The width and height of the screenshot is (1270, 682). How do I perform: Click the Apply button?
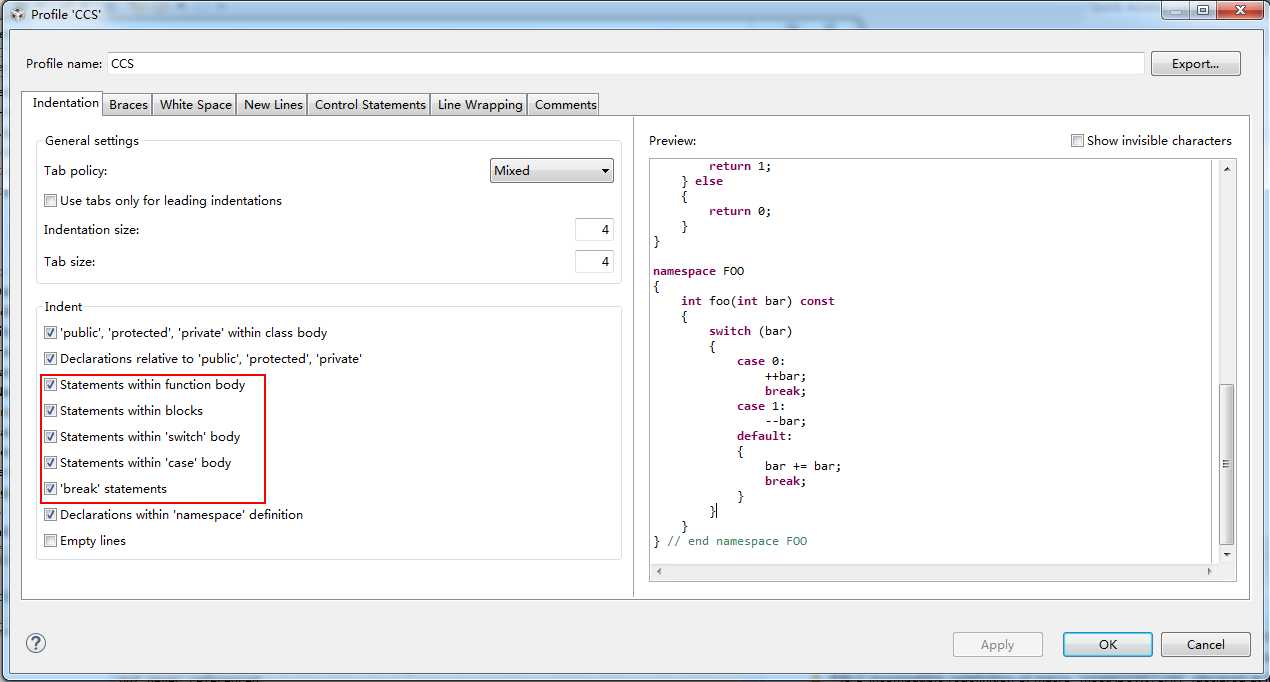997,645
